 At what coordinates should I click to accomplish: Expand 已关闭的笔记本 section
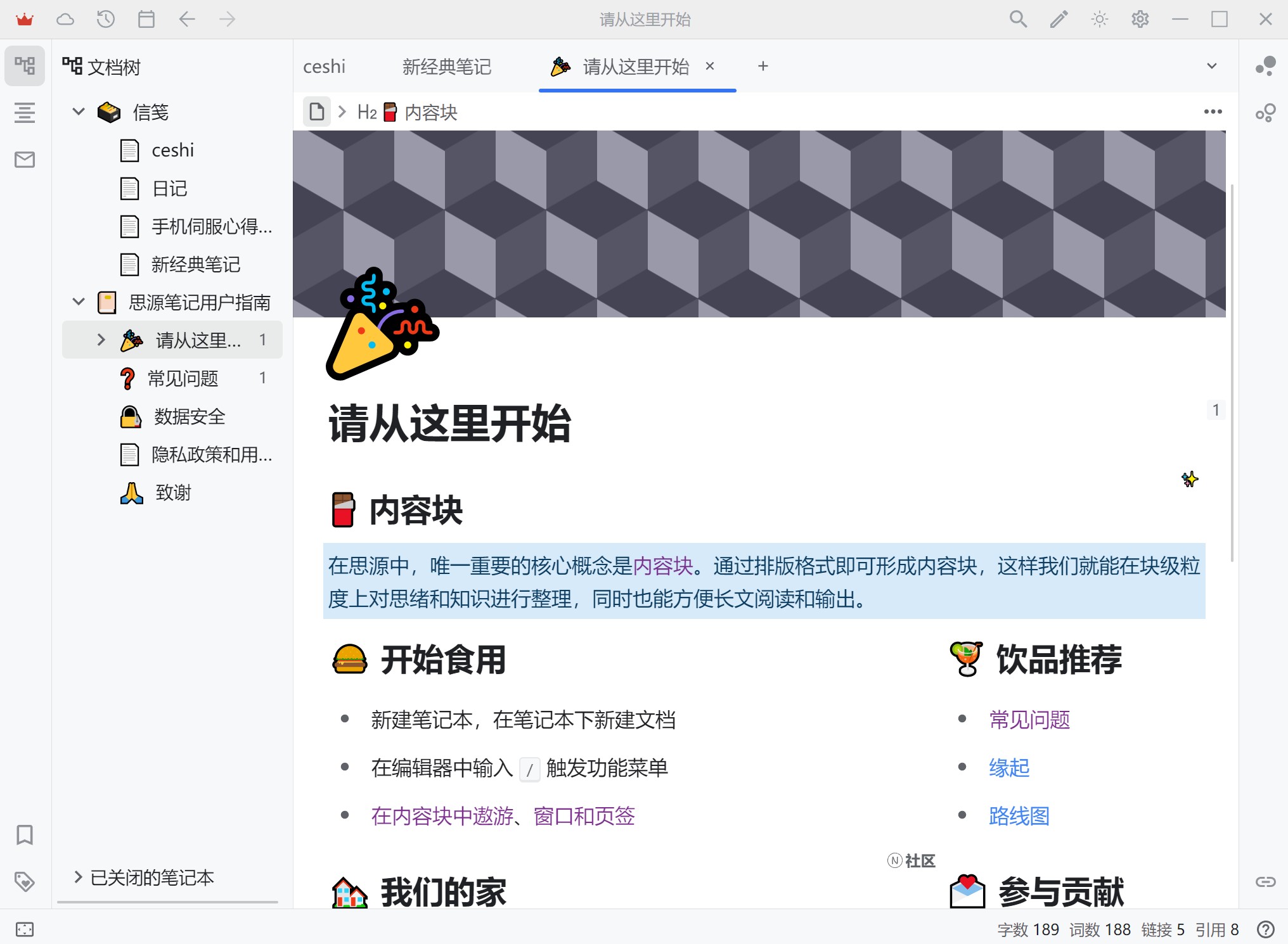click(x=79, y=877)
